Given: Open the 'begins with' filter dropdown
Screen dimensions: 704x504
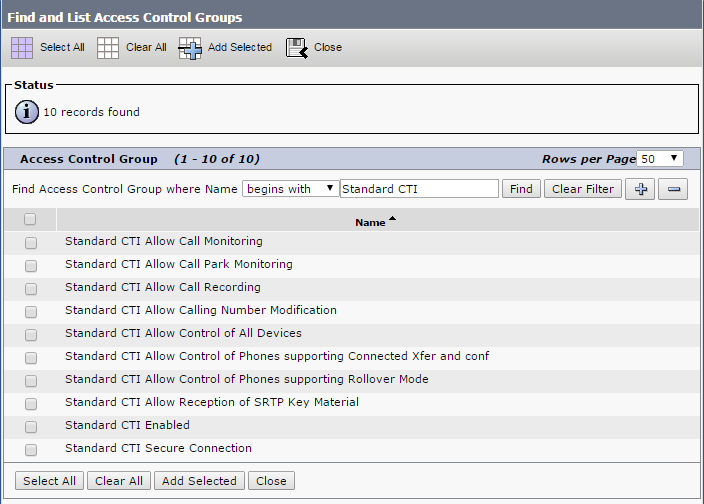Looking at the screenshot, I should [x=290, y=189].
